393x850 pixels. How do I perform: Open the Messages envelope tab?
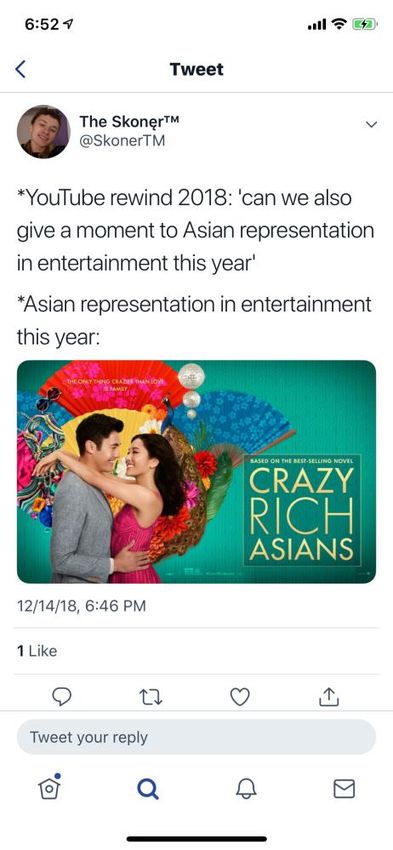click(x=344, y=789)
